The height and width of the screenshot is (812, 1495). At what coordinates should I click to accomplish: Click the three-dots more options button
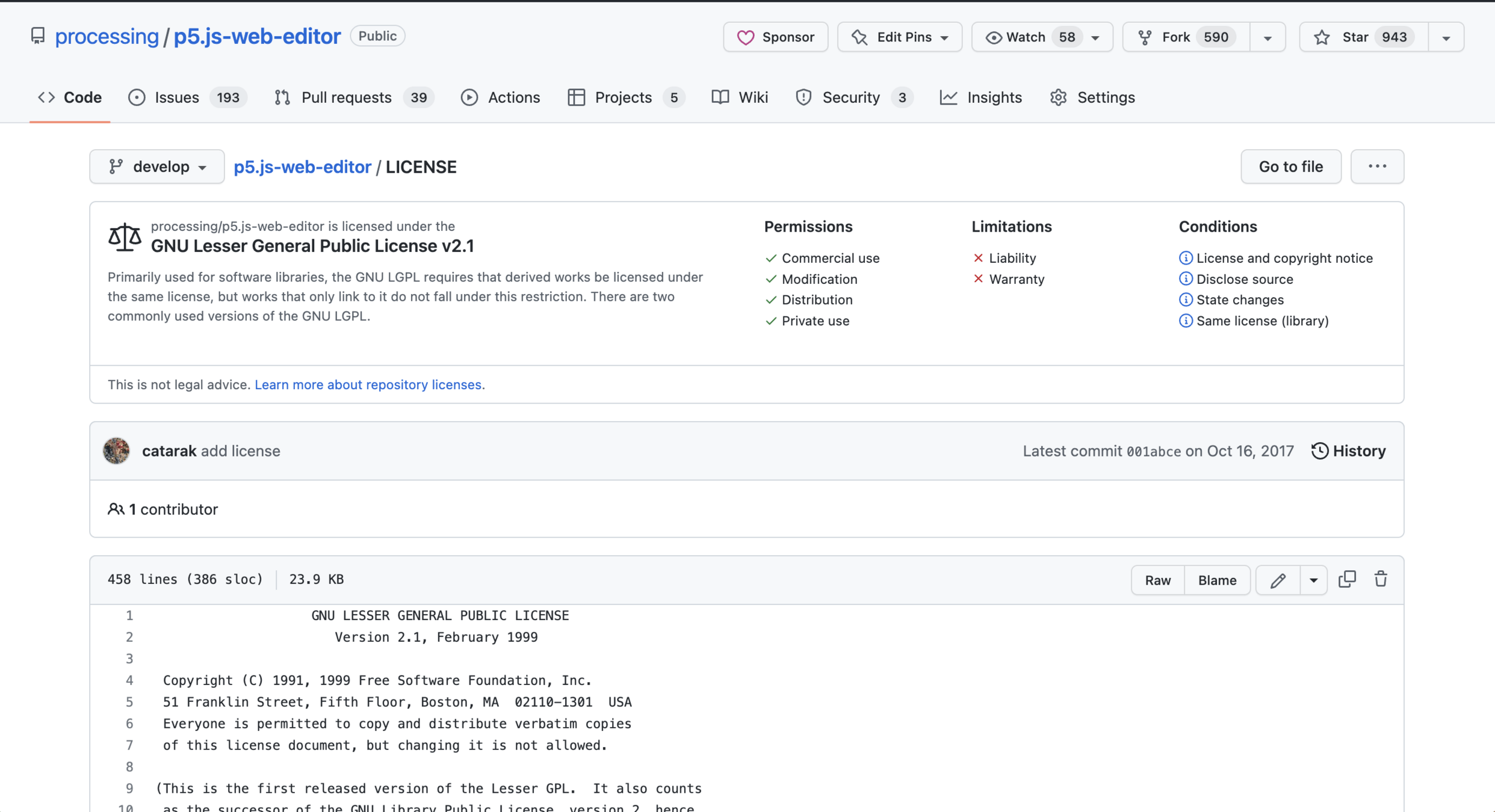click(x=1377, y=167)
